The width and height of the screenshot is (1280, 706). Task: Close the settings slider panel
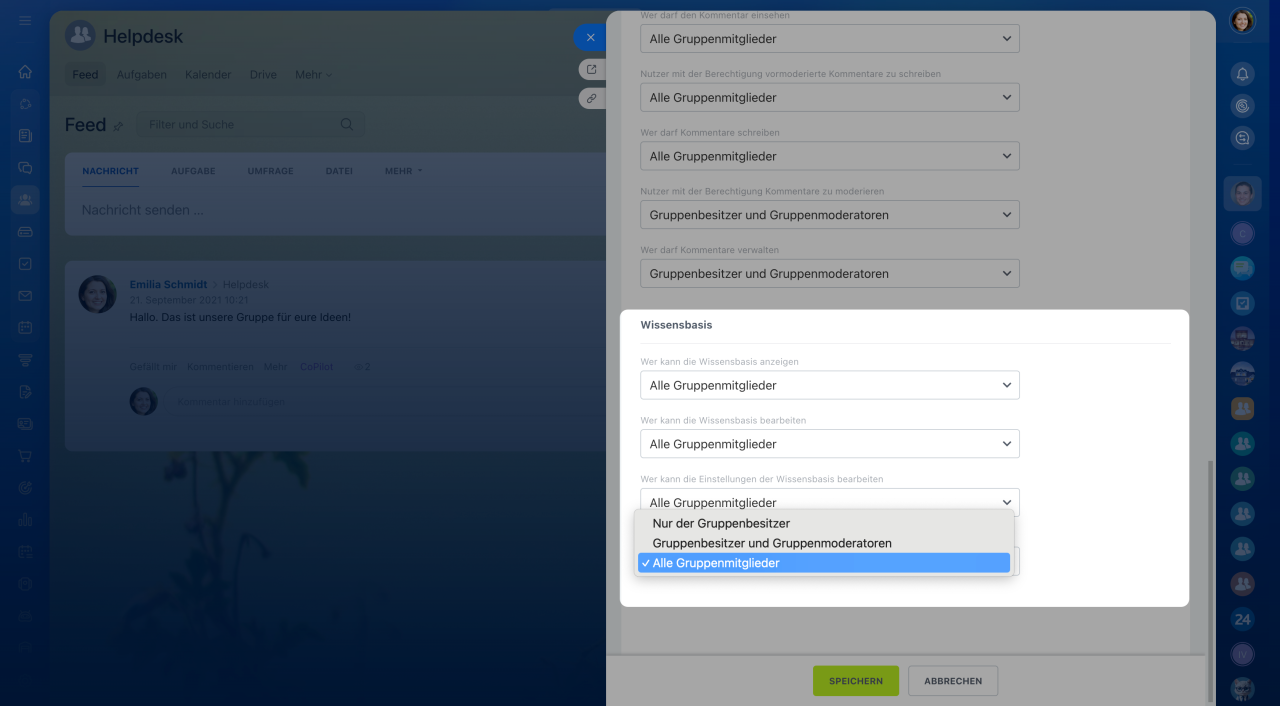click(590, 38)
